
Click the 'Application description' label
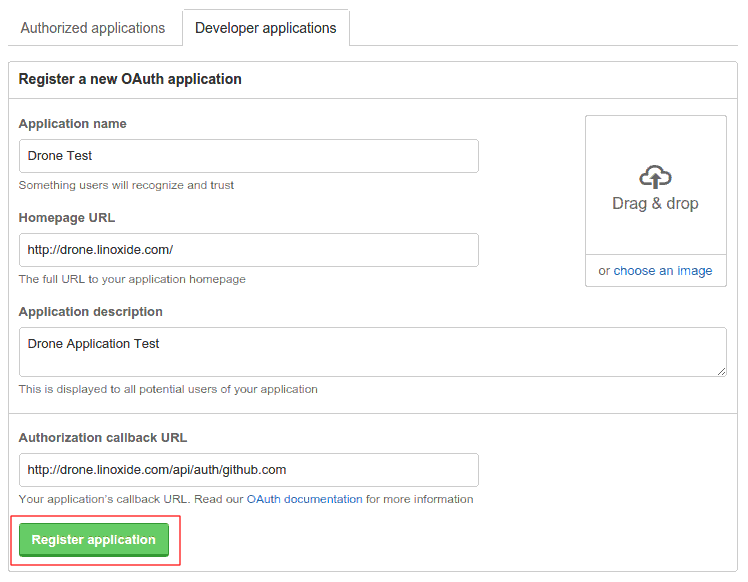click(91, 312)
